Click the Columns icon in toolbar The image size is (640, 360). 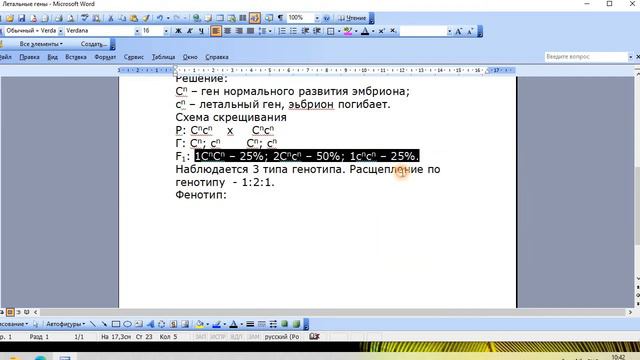[243, 18]
